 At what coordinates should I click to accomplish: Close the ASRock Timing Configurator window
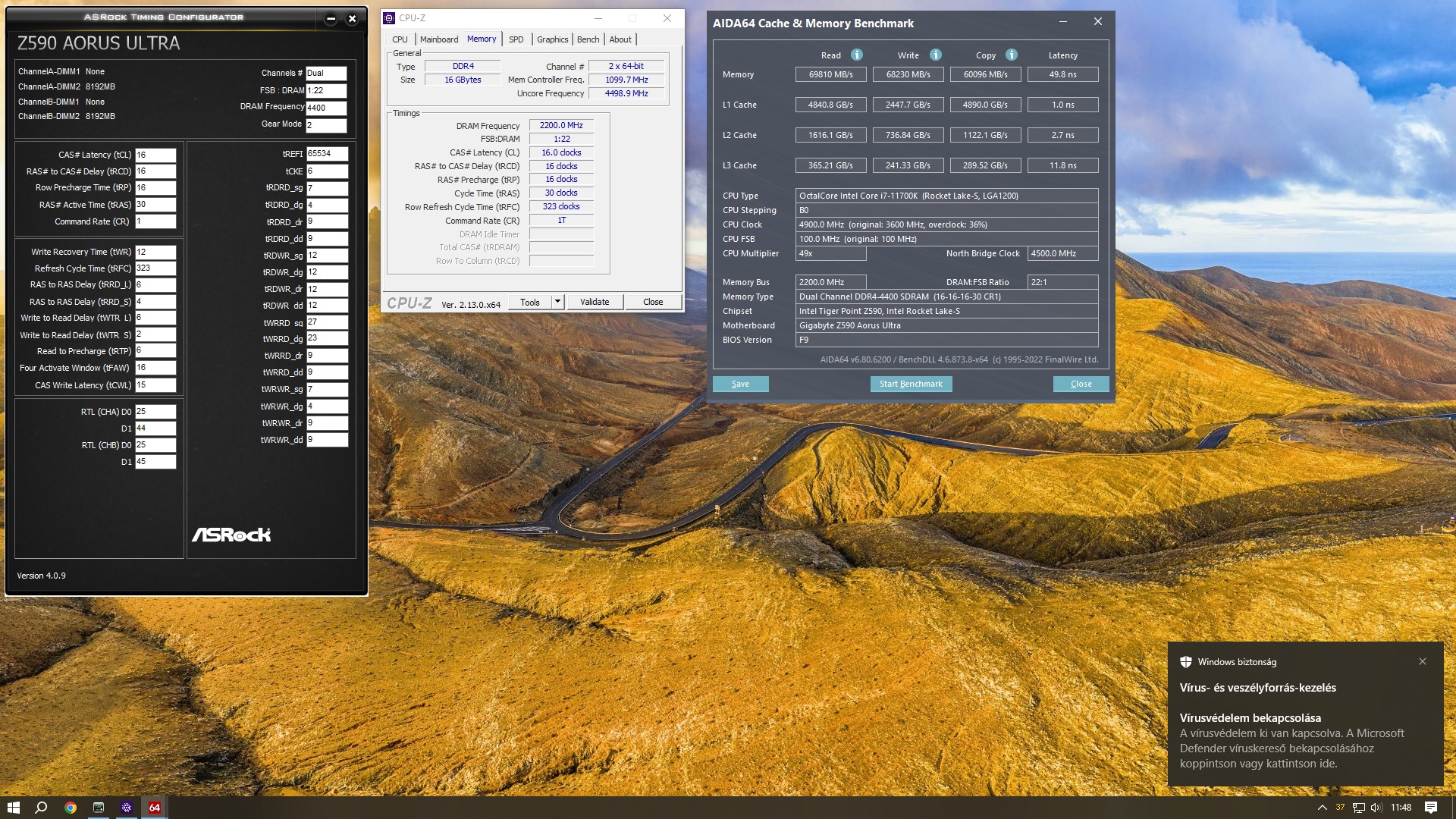[352, 19]
